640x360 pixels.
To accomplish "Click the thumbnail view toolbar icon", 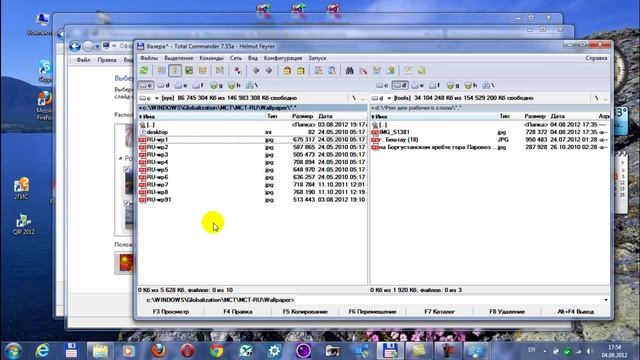I will point(189,71).
